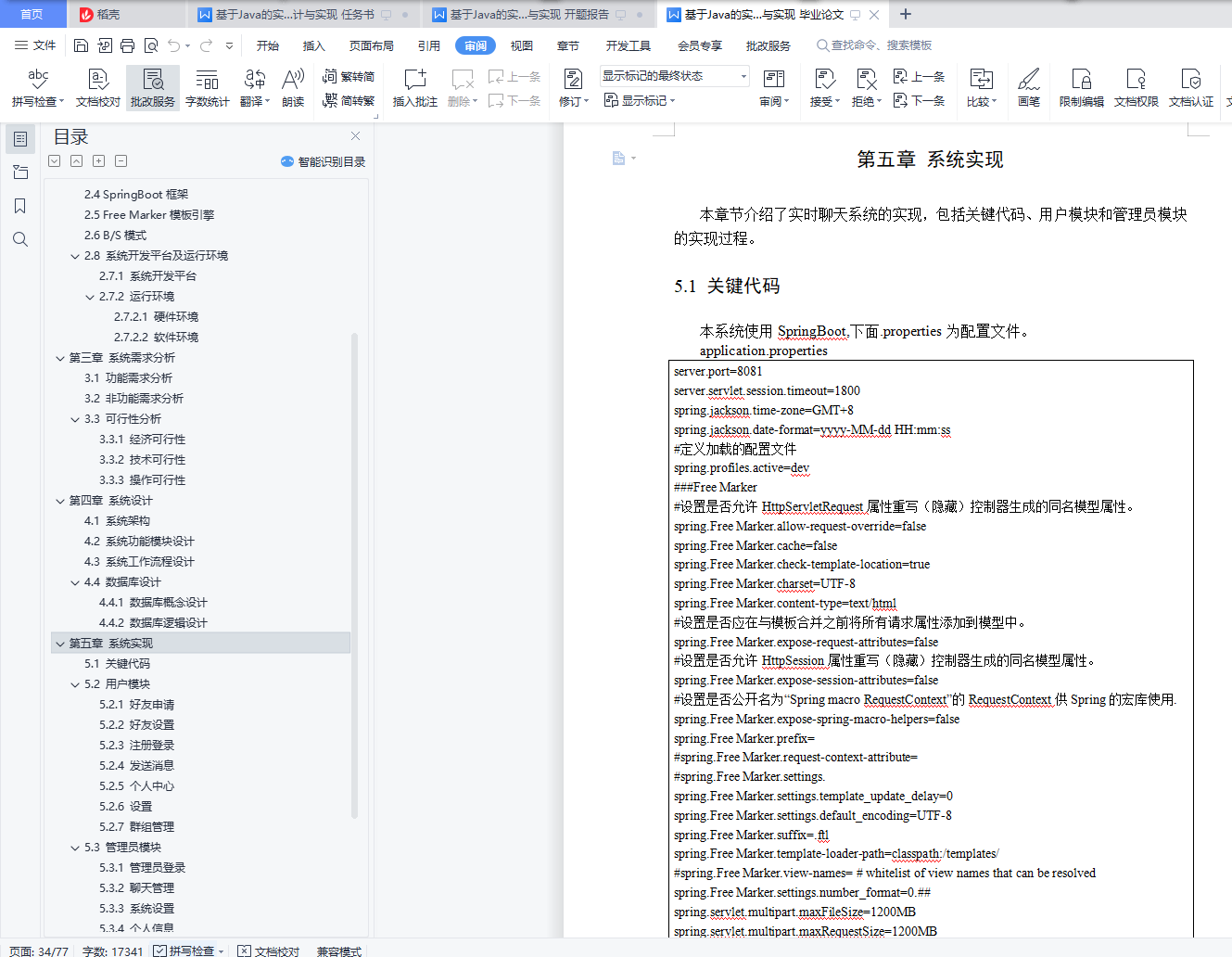Open 文档认证 document certification
The width and height of the screenshot is (1232, 957).
1190,88
